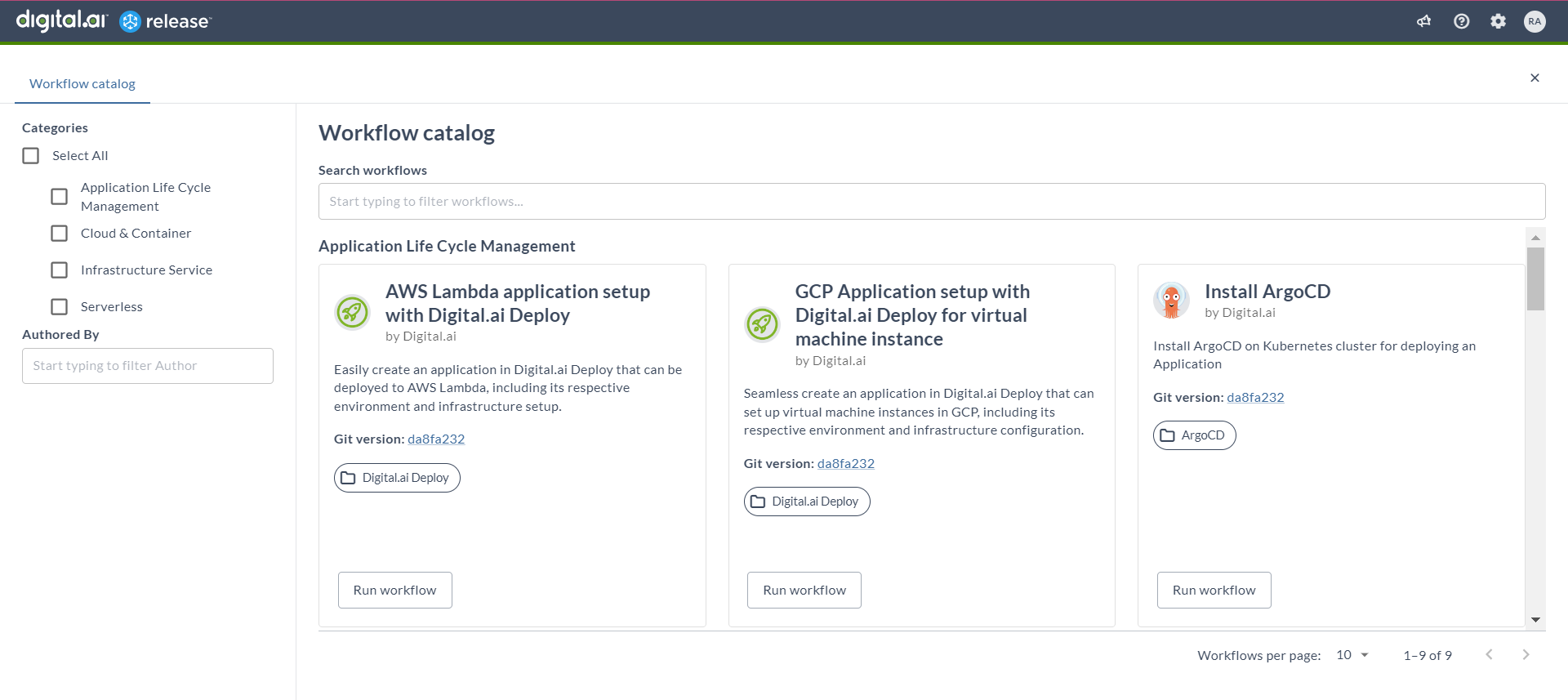
Task: Open the RA user avatar menu
Action: coord(1535,21)
